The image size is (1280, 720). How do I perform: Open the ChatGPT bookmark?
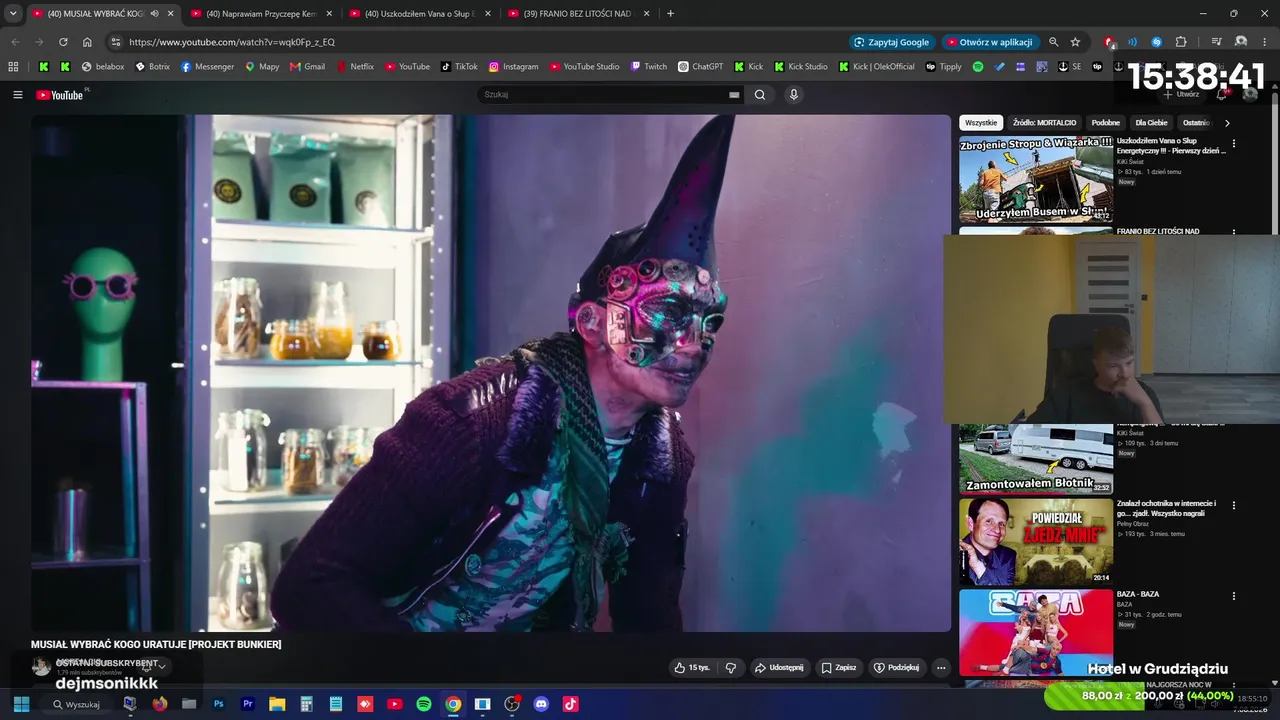click(x=700, y=67)
